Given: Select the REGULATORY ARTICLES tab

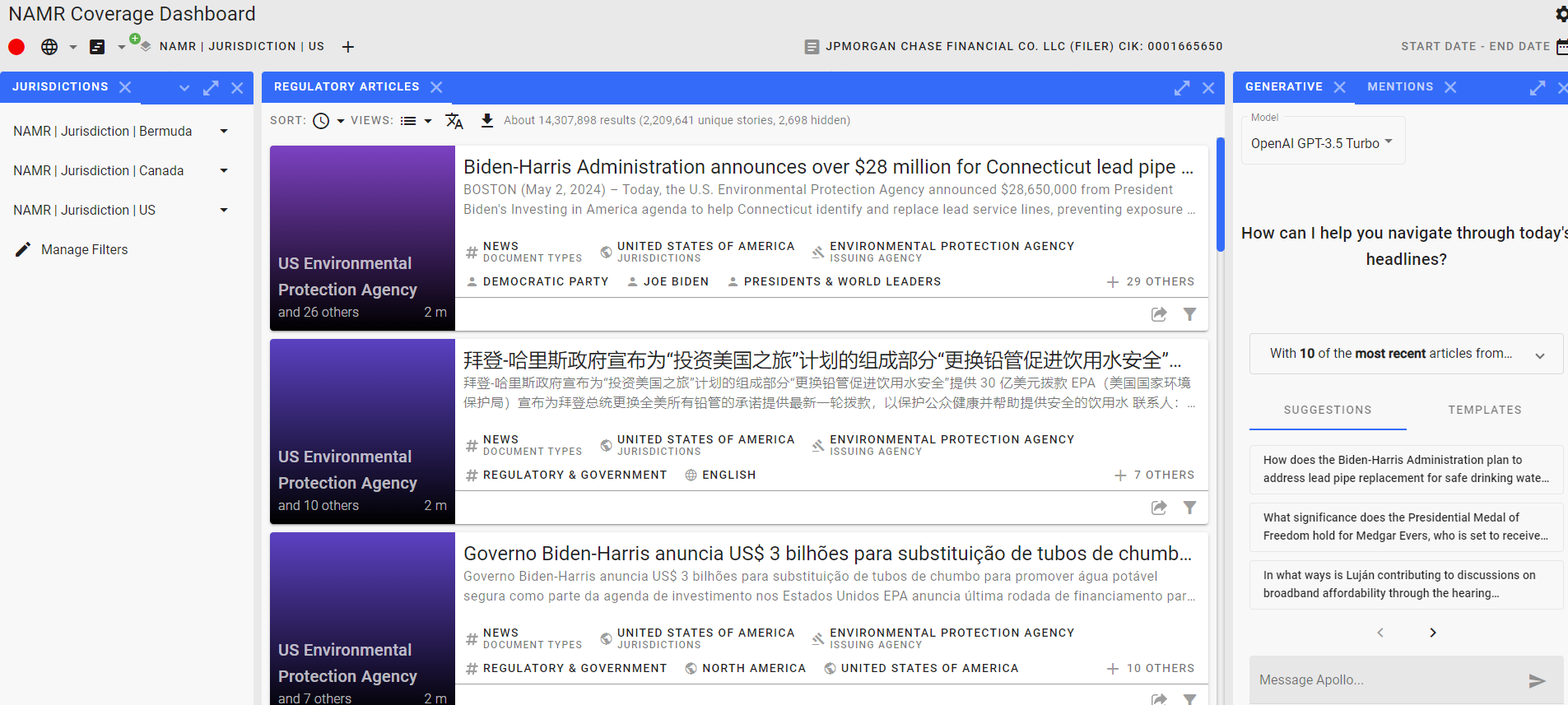Looking at the screenshot, I should pyautogui.click(x=347, y=86).
